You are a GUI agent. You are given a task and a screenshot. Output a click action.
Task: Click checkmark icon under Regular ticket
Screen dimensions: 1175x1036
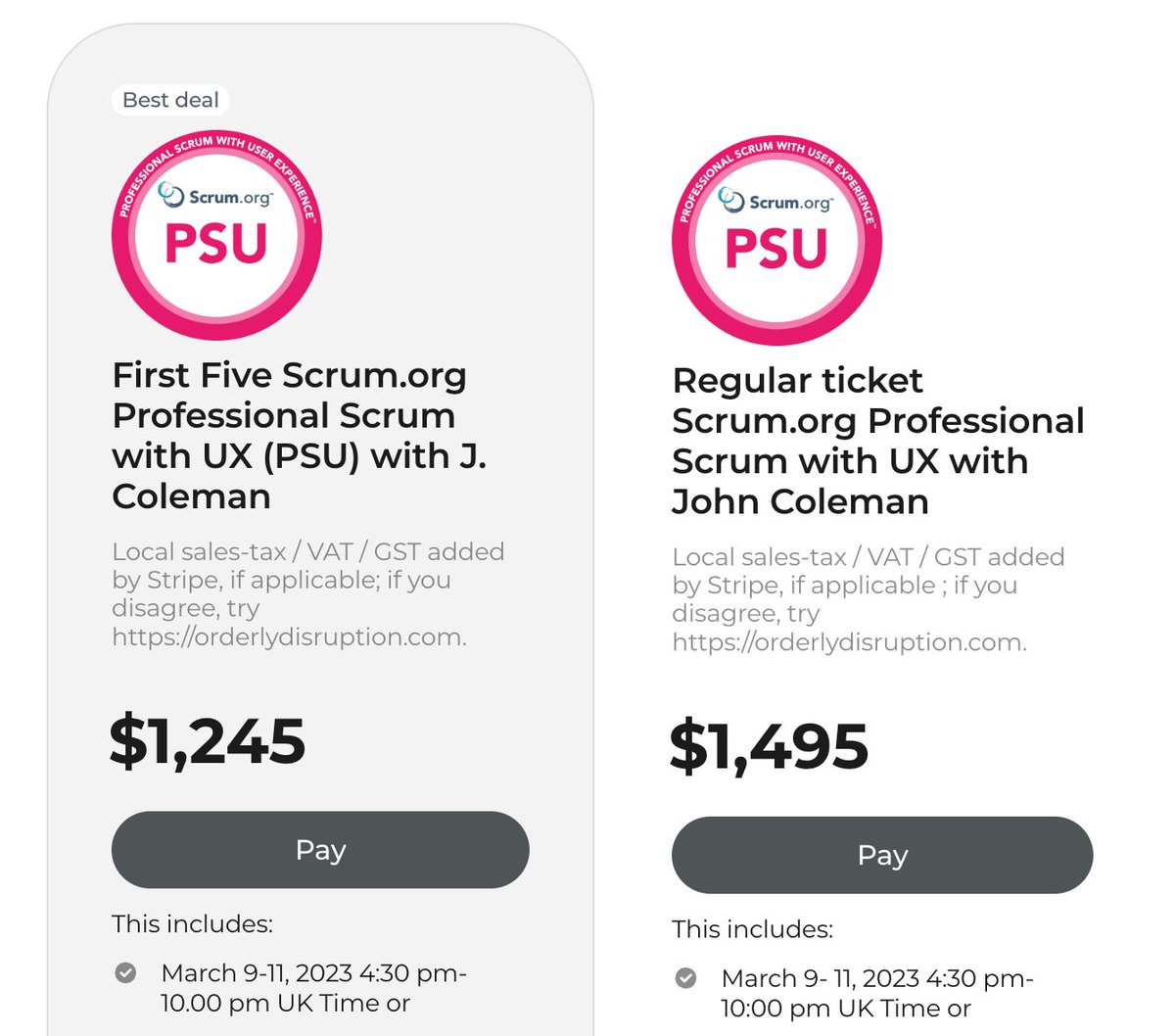(x=685, y=977)
